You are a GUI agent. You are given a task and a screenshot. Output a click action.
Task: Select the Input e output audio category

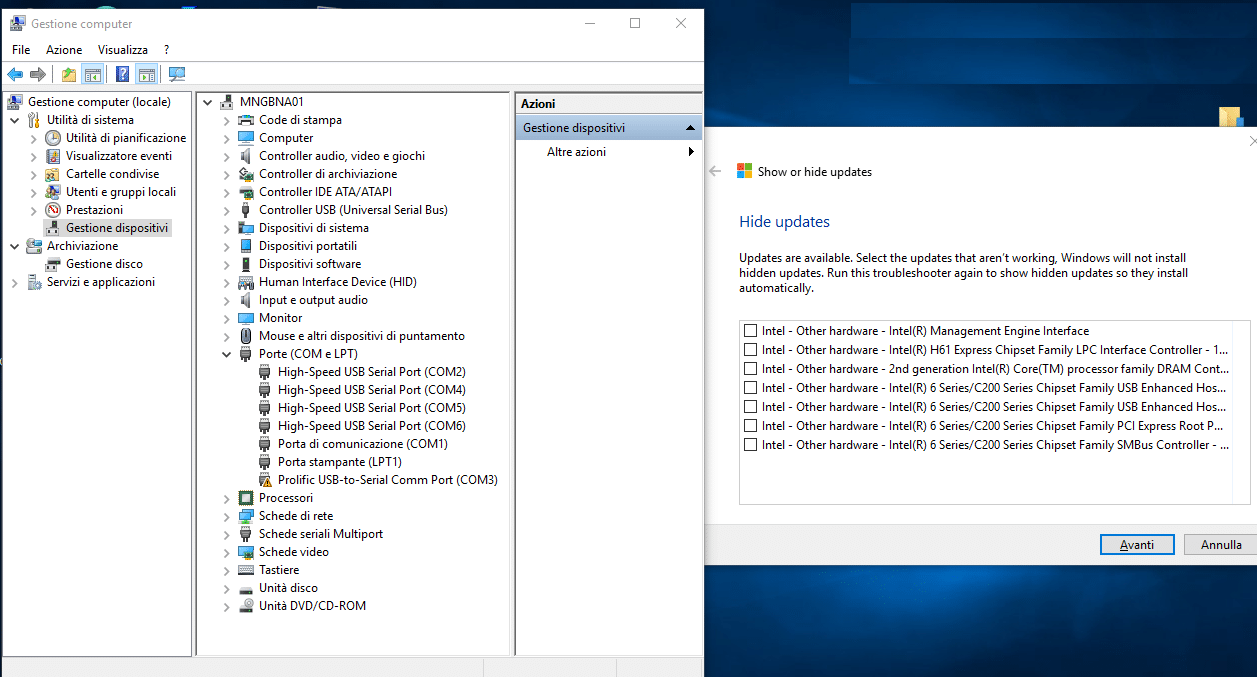pyautogui.click(x=313, y=300)
